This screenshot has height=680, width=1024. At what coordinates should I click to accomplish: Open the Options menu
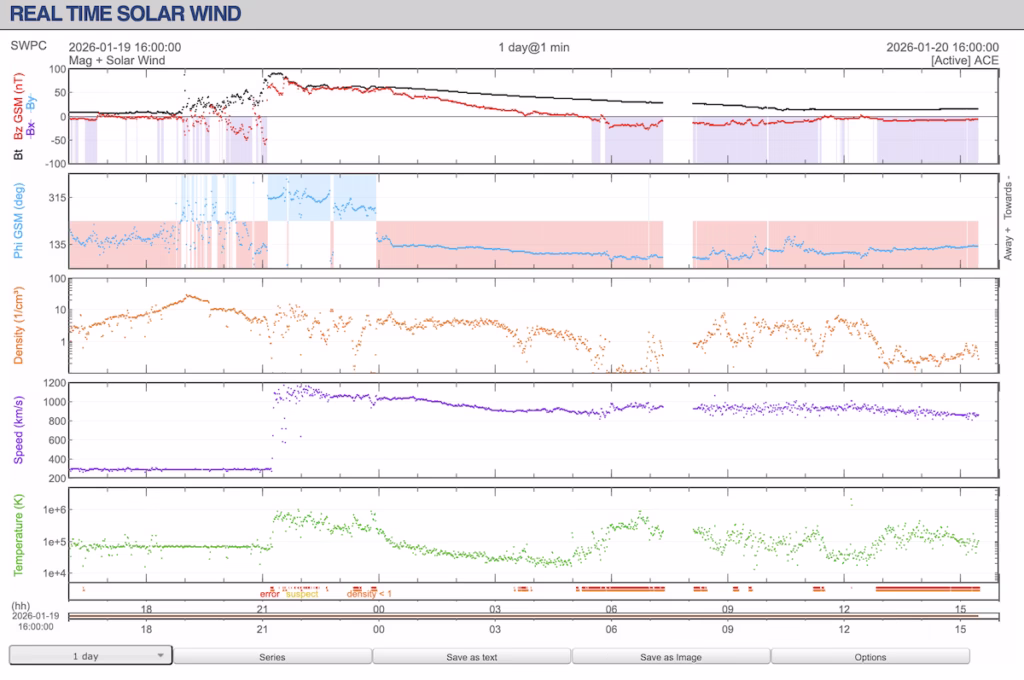[x=870, y=657]
